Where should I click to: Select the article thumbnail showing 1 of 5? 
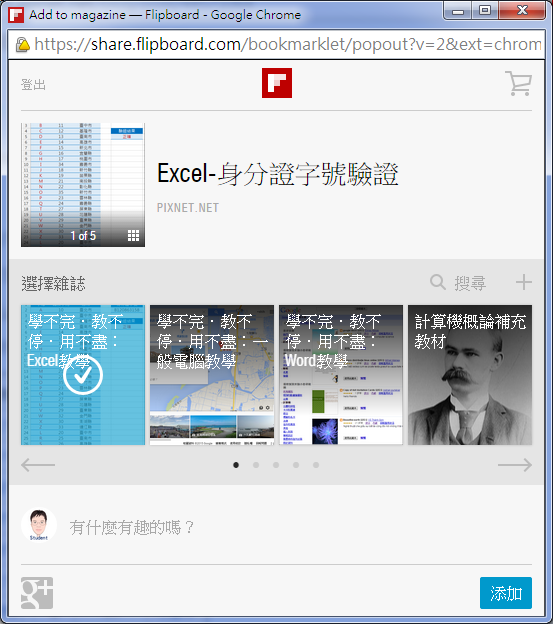click(x=83, y=185)
